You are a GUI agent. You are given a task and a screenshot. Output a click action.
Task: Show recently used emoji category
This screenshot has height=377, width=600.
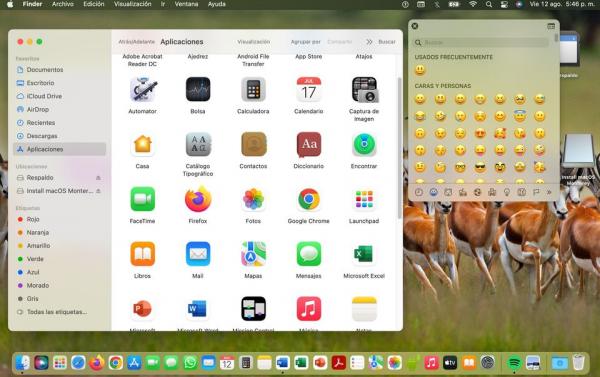(419, 192)
